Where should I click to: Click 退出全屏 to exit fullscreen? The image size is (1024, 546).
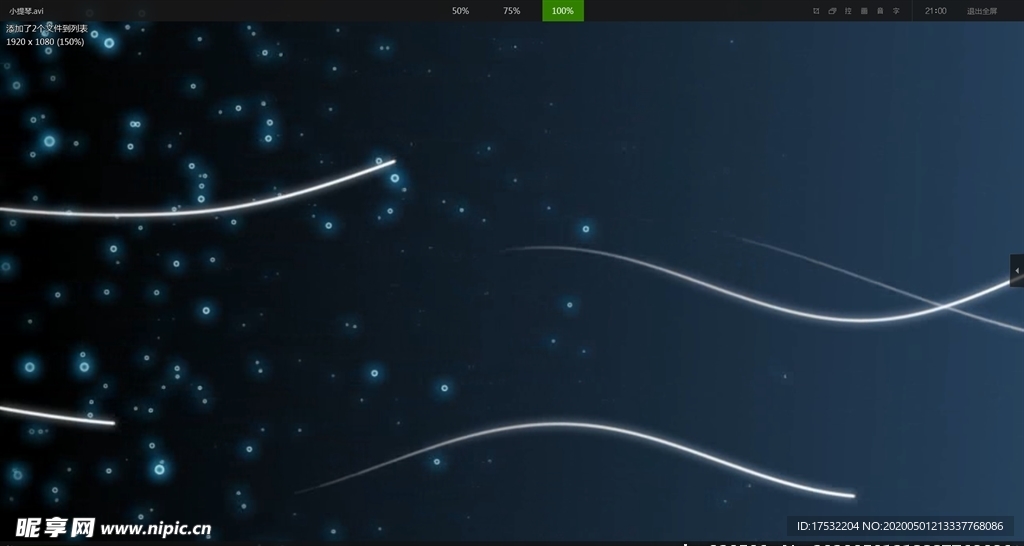pos(982,11)
